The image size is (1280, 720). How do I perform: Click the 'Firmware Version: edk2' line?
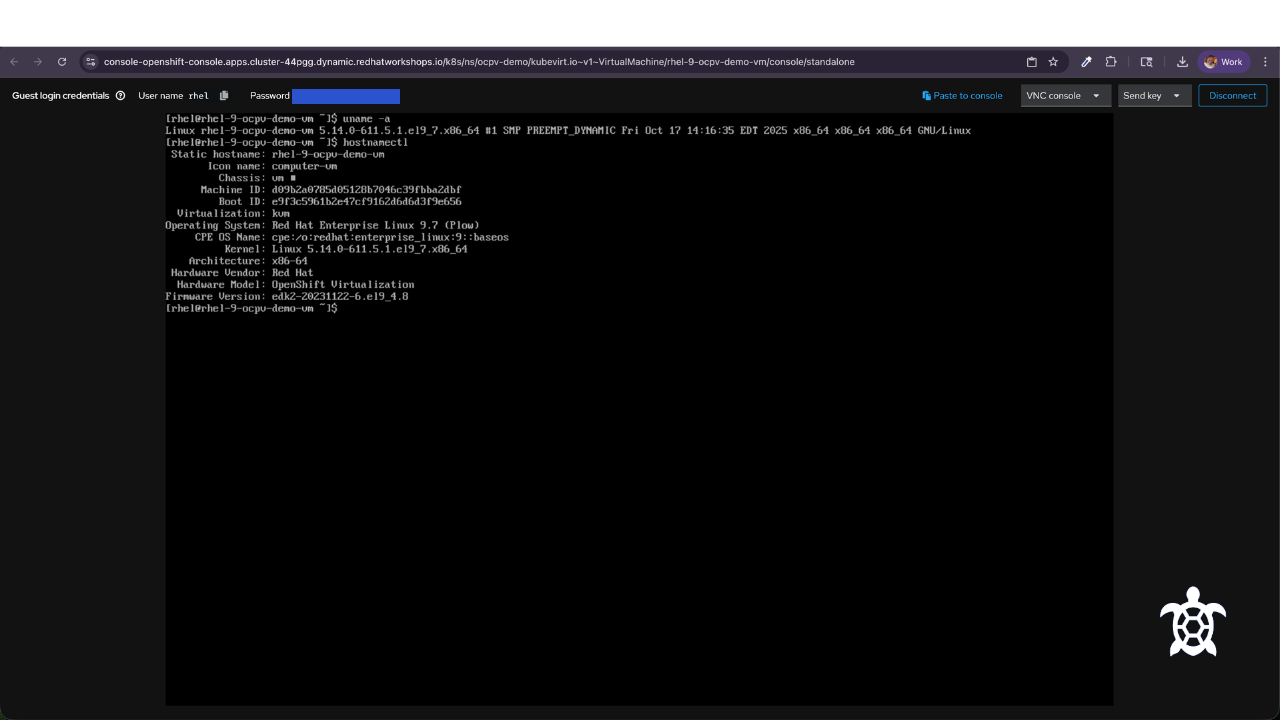tap(287, 297)
